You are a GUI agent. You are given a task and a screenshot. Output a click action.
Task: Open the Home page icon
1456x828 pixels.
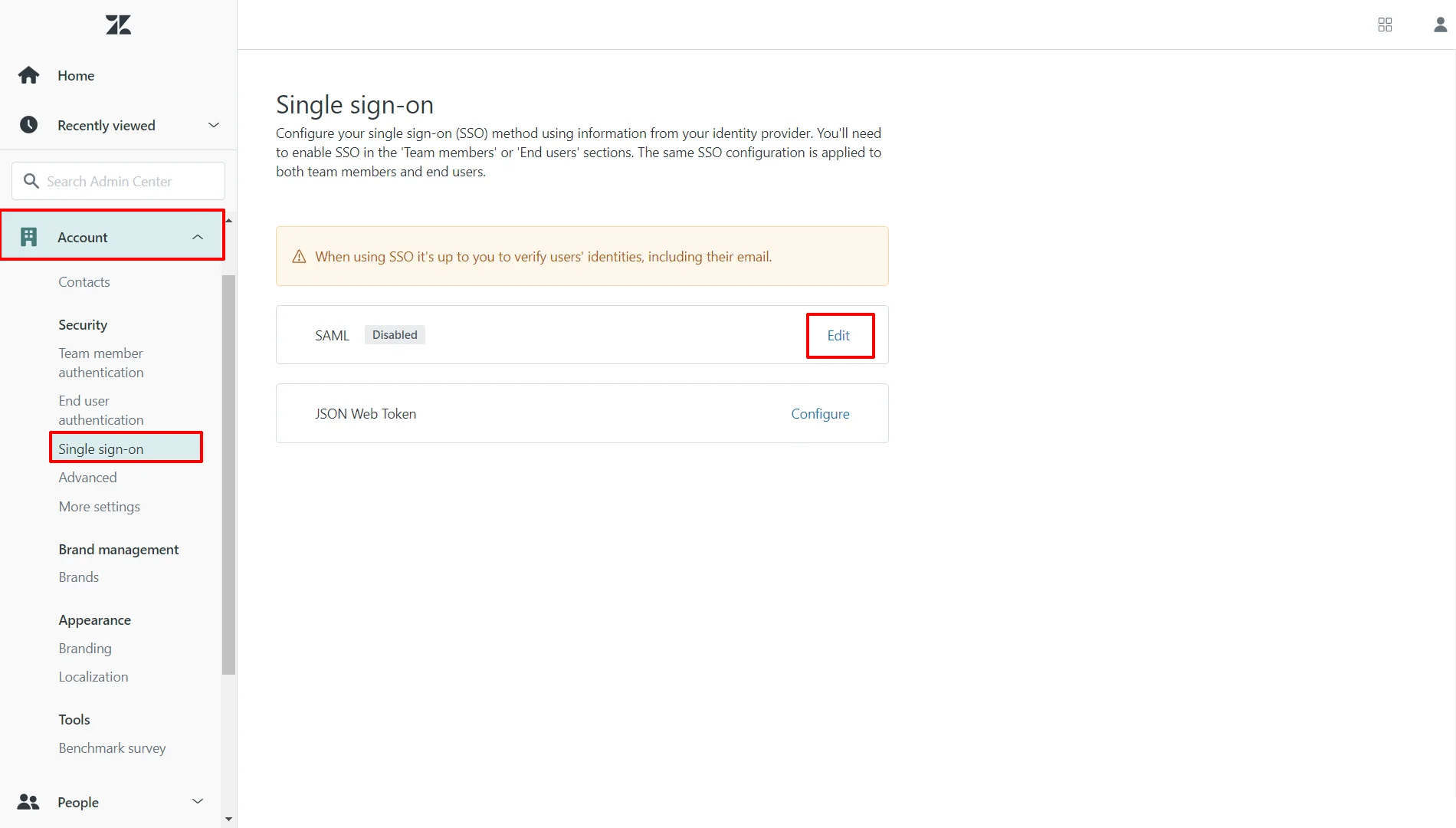[x=28, y=74]
